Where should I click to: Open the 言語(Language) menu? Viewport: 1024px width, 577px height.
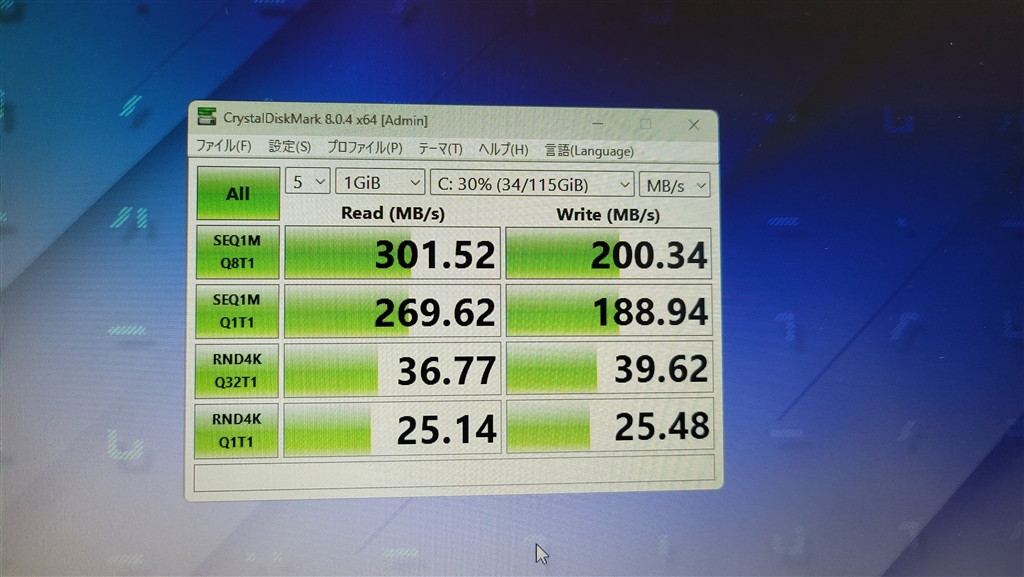click(x=589, y=151)
